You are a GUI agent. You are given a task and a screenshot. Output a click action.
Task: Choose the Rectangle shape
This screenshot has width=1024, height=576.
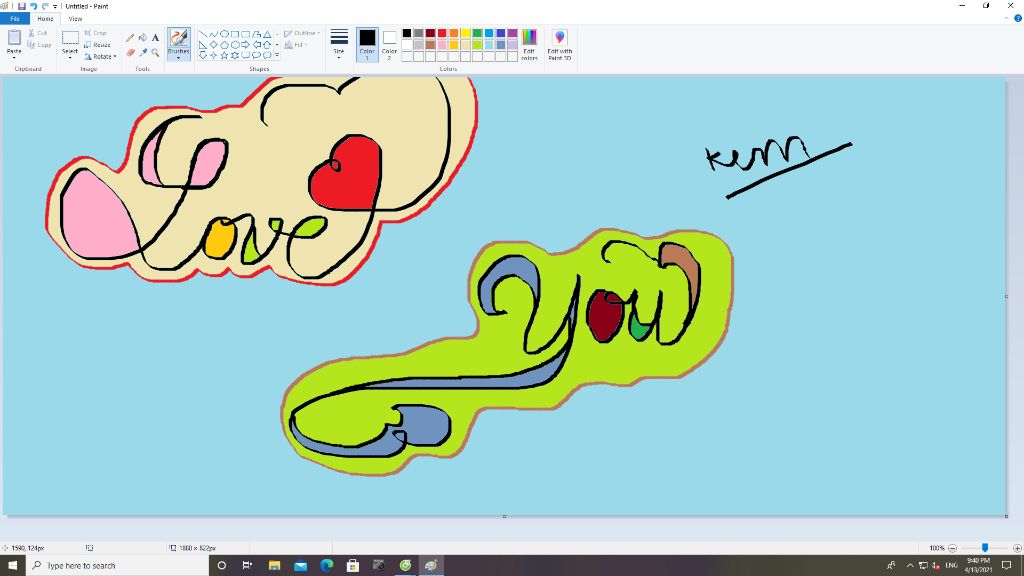coord(234,34)
